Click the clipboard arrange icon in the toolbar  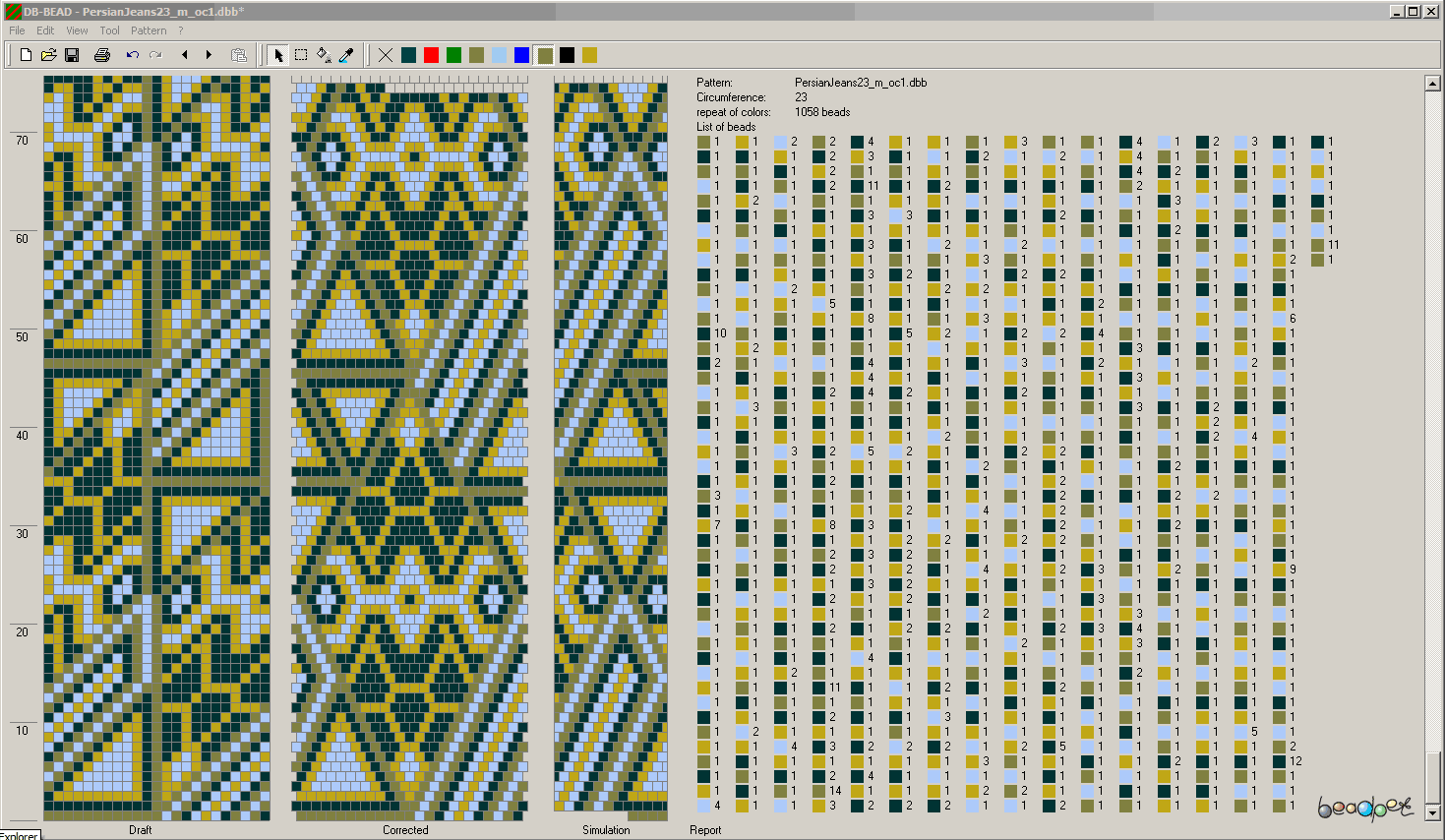[238, 55]
